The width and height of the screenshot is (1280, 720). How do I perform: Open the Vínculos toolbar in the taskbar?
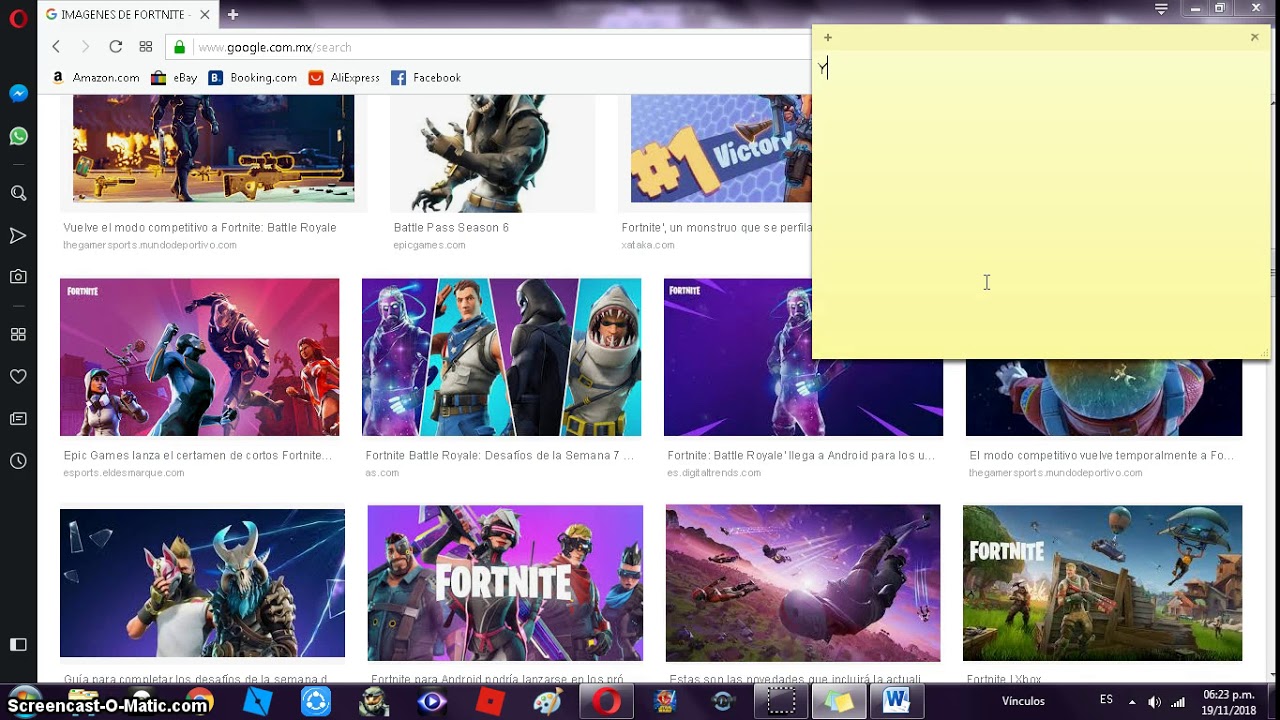coord(1023,701)
